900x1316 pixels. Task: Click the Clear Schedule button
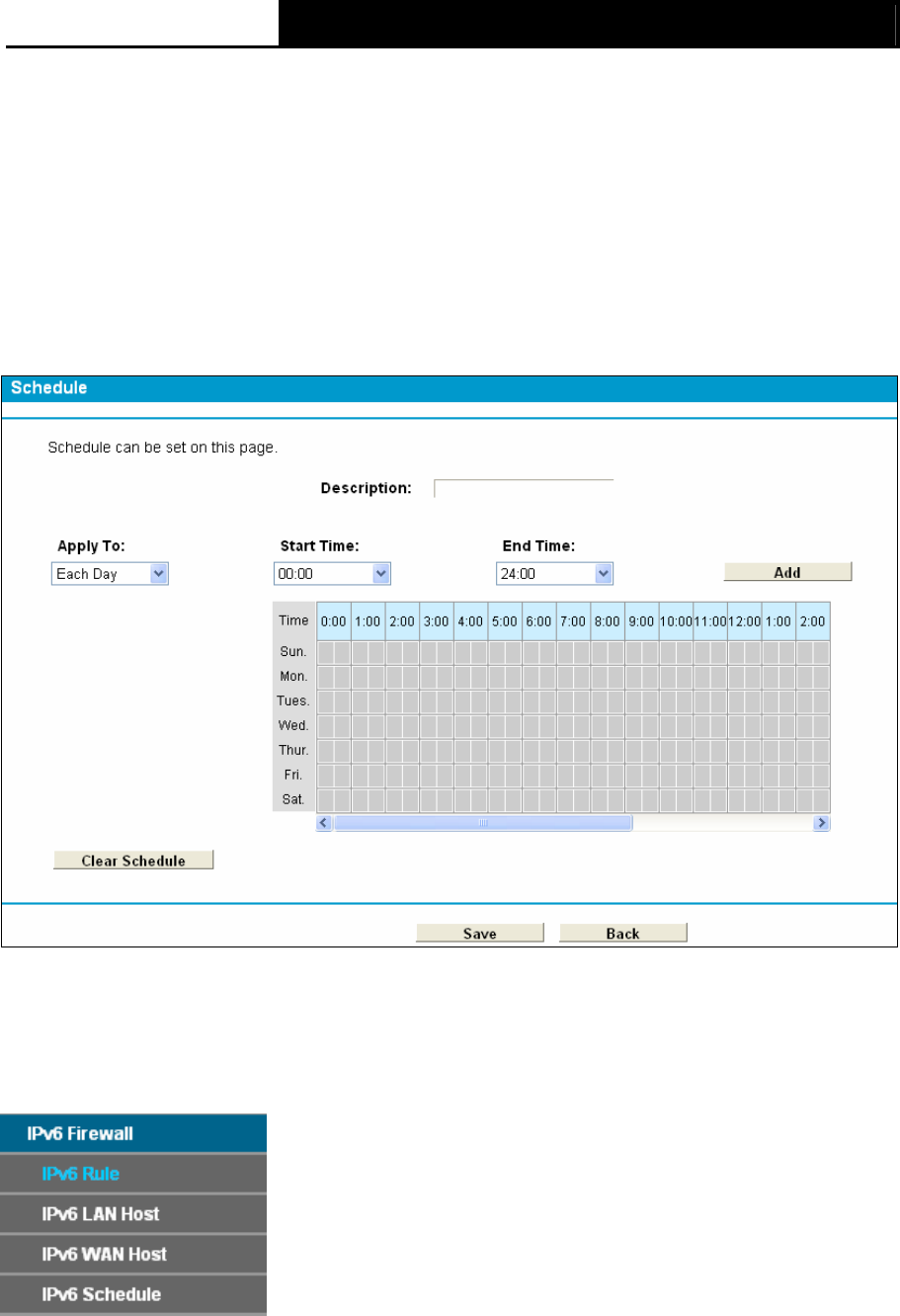point(133,861)
